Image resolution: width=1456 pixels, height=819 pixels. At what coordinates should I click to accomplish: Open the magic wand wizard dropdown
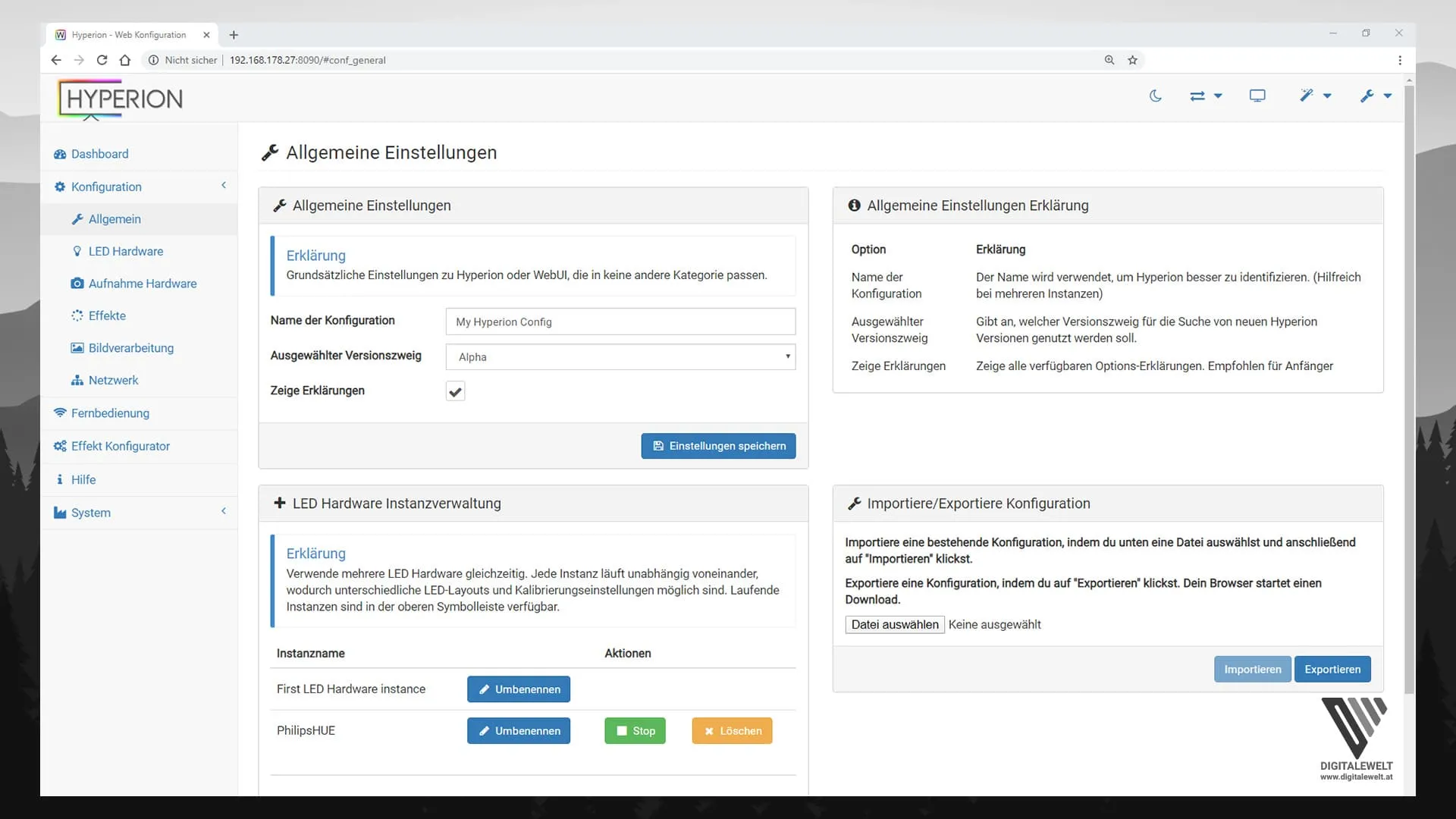(1316, 96)
